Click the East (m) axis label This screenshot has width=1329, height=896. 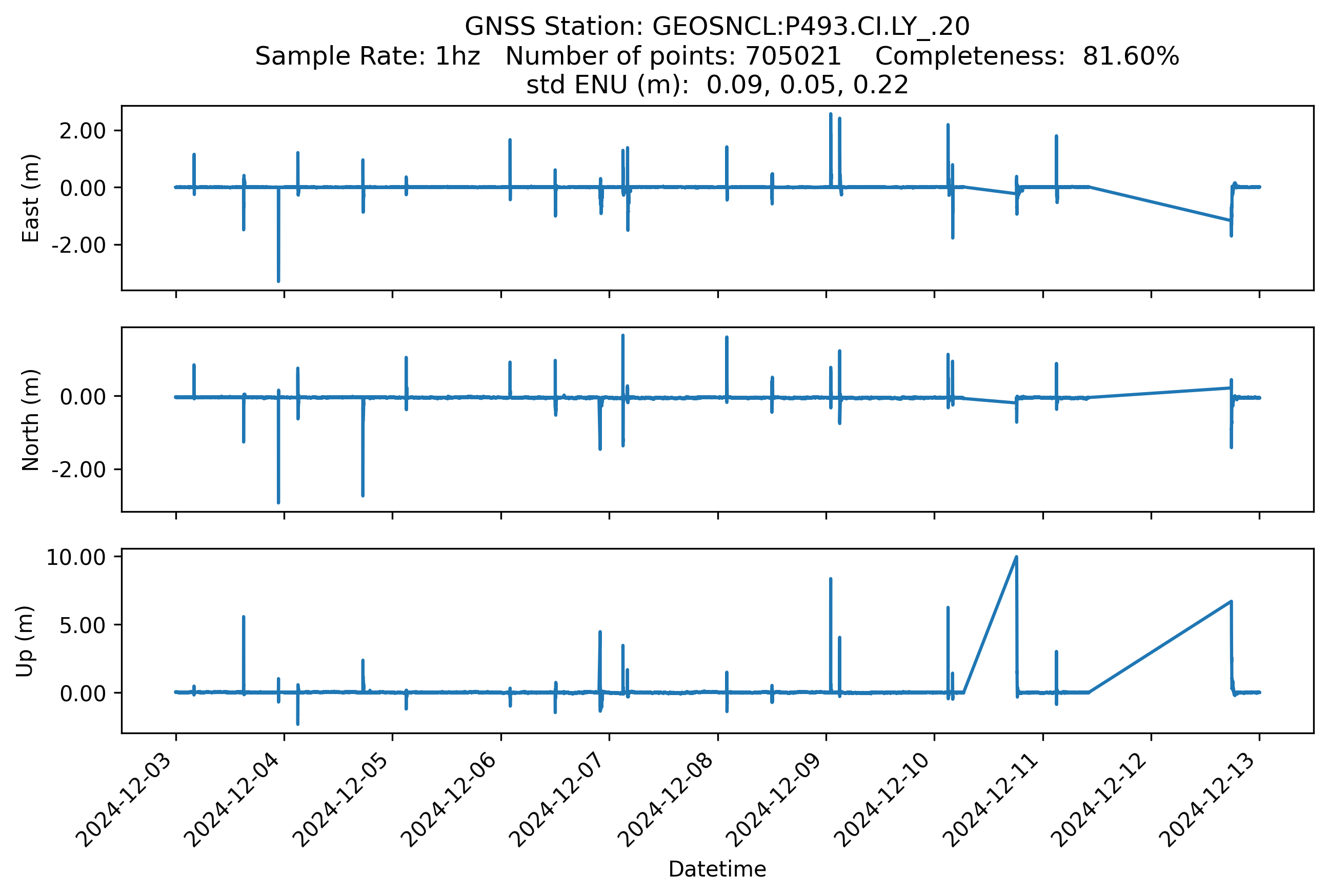click(30, 198)
